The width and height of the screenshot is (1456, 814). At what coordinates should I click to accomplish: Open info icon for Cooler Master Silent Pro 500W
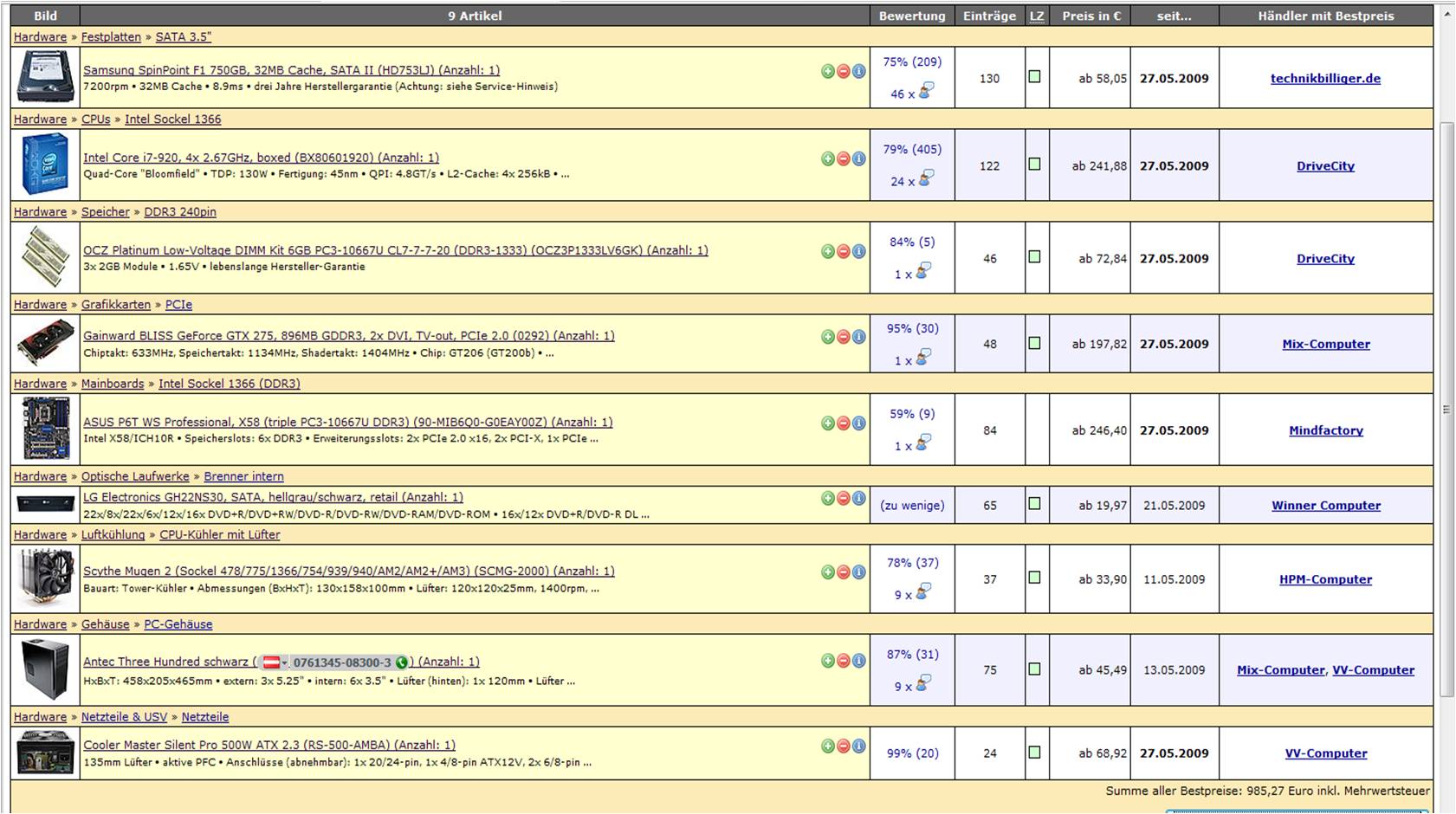pyautogui.click(x=858, y=746)
